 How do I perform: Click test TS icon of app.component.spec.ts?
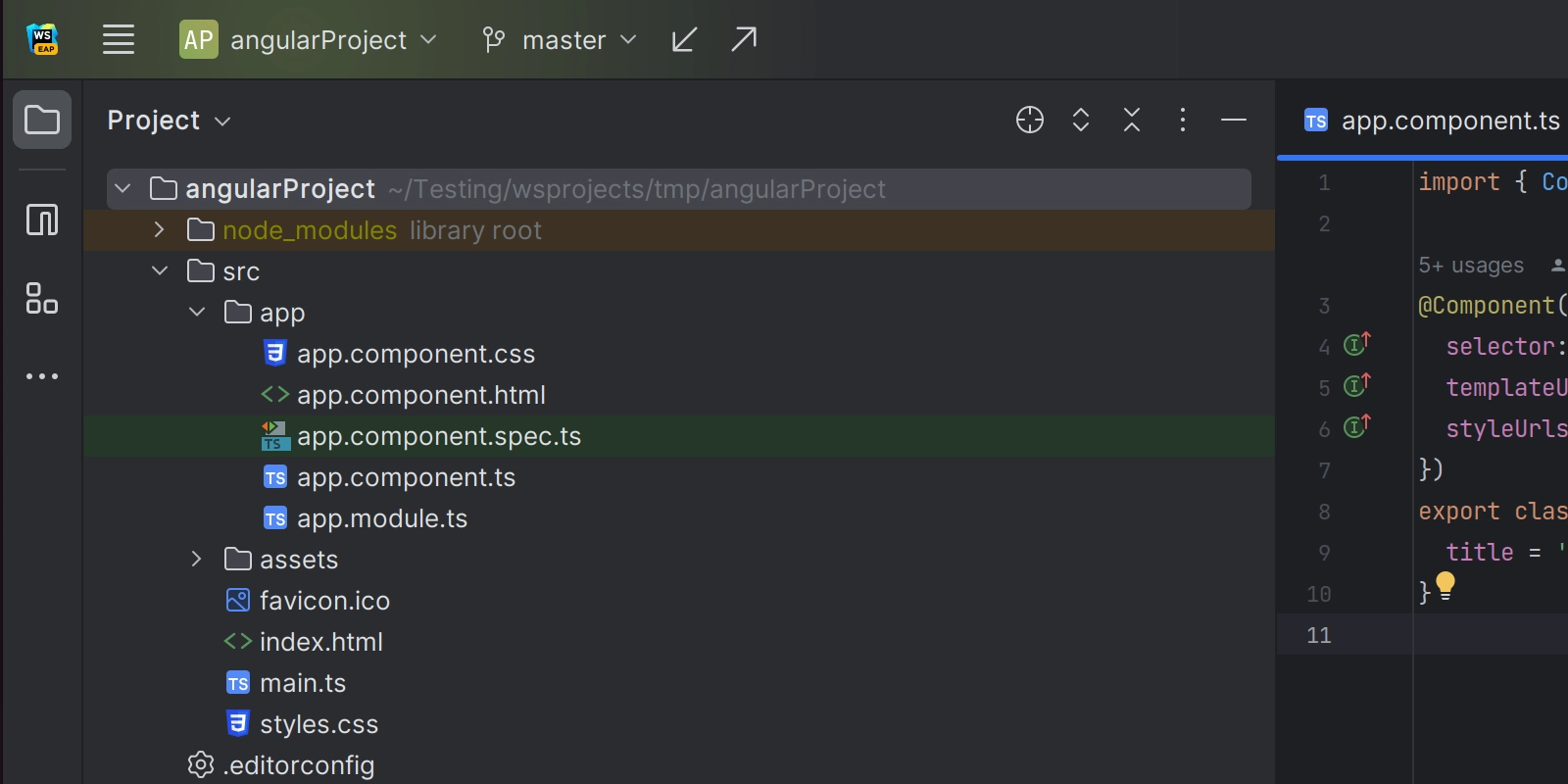point(275,436)
